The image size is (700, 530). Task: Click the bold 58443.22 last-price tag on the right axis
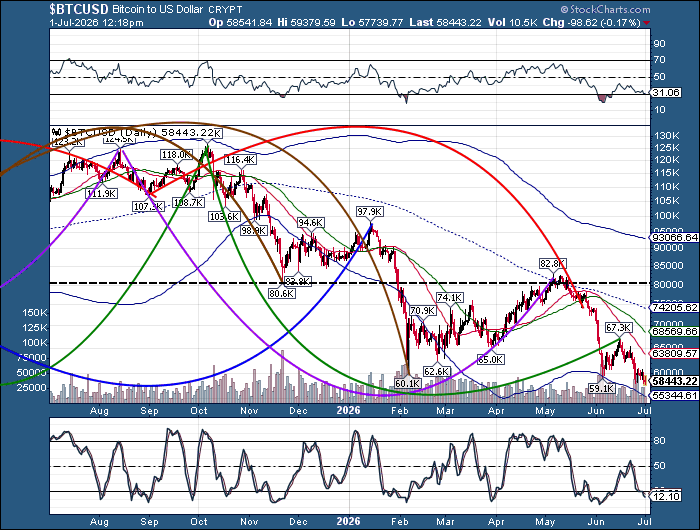(x=674, y=381)
